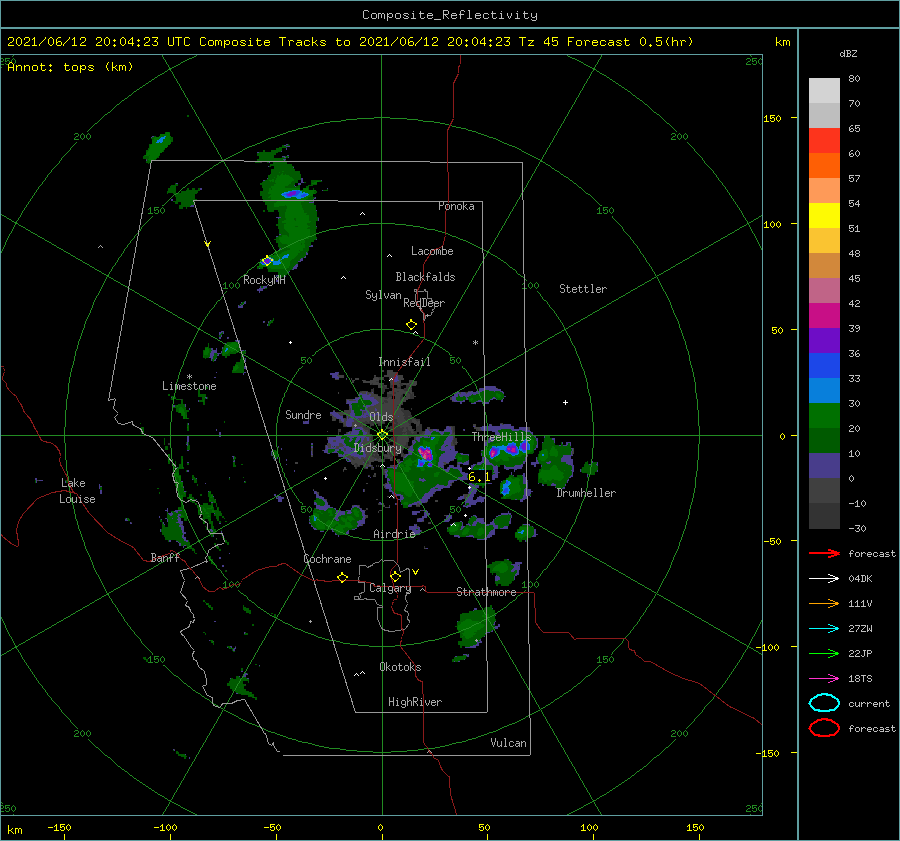This screenshot has height=841, width=900.
Task: Click the yellow diamond marker near RedDeer
Action: point(411,325)
